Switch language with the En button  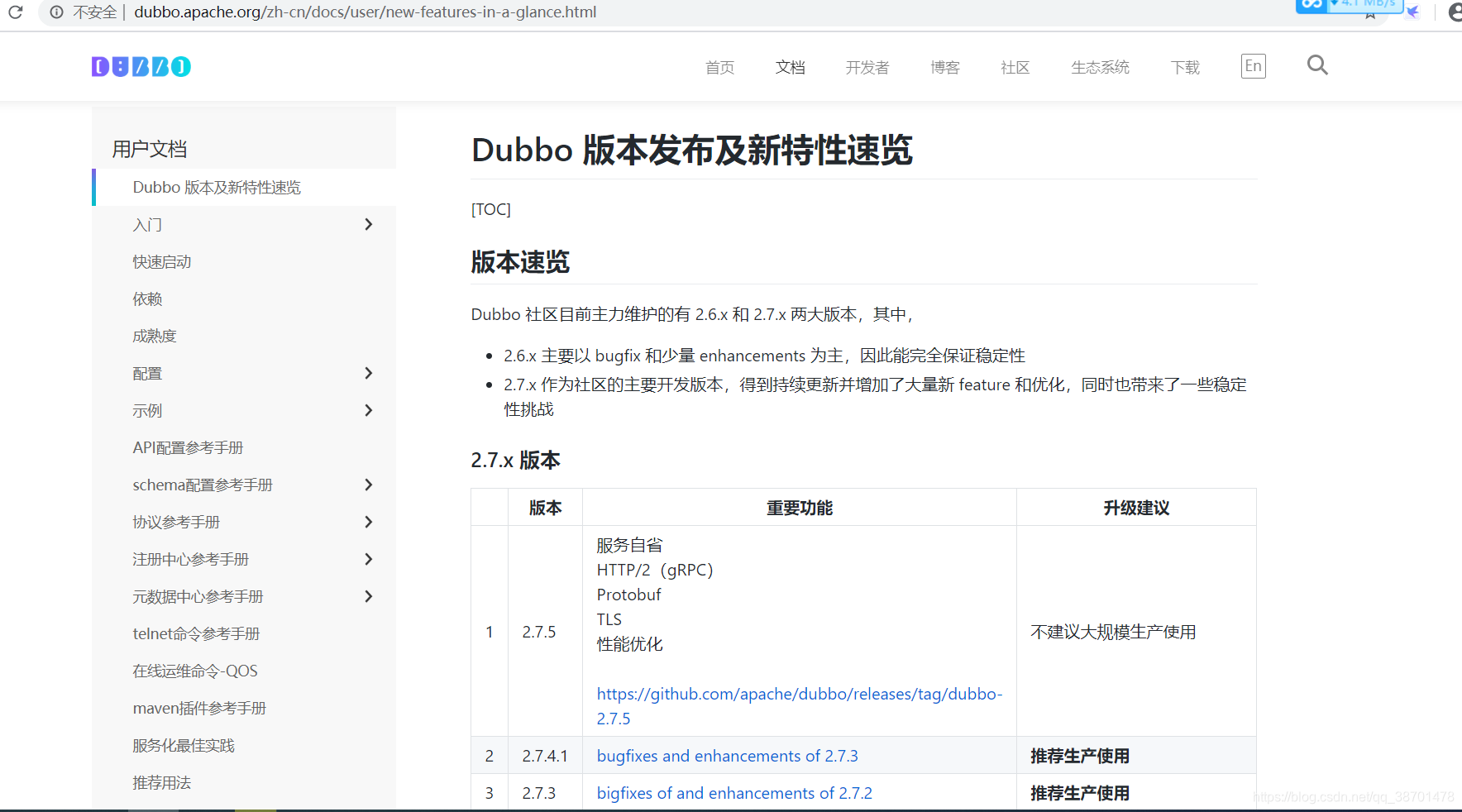pos(1253,66)
